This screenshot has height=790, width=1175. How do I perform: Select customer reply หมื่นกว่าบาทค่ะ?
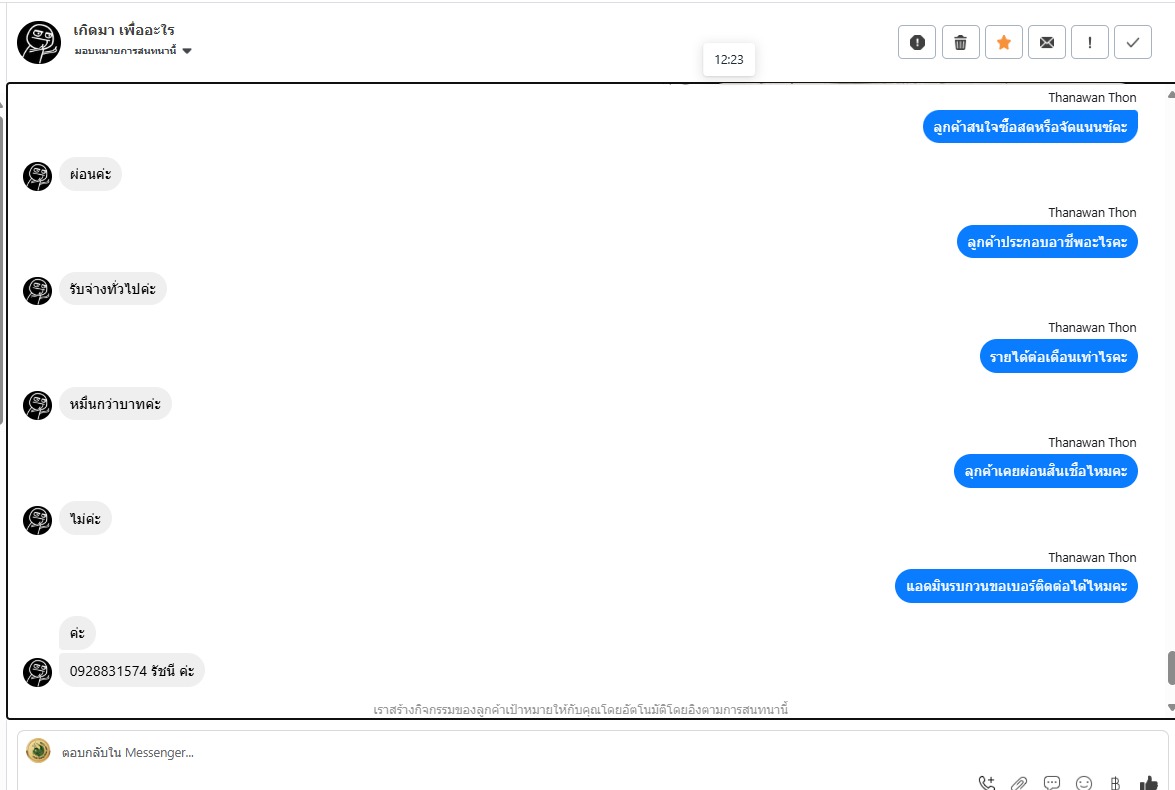(115, 404)
